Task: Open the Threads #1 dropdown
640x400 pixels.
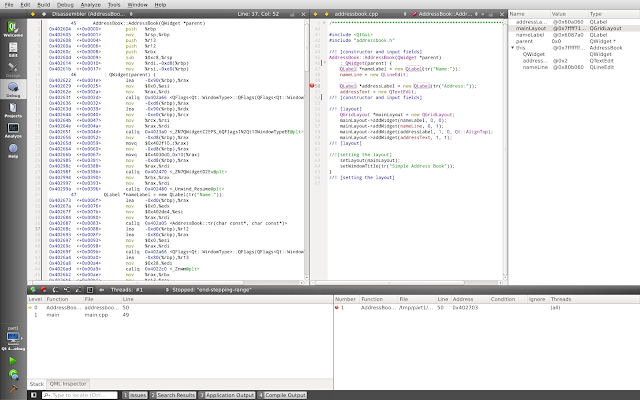Action: pos(139,290)
